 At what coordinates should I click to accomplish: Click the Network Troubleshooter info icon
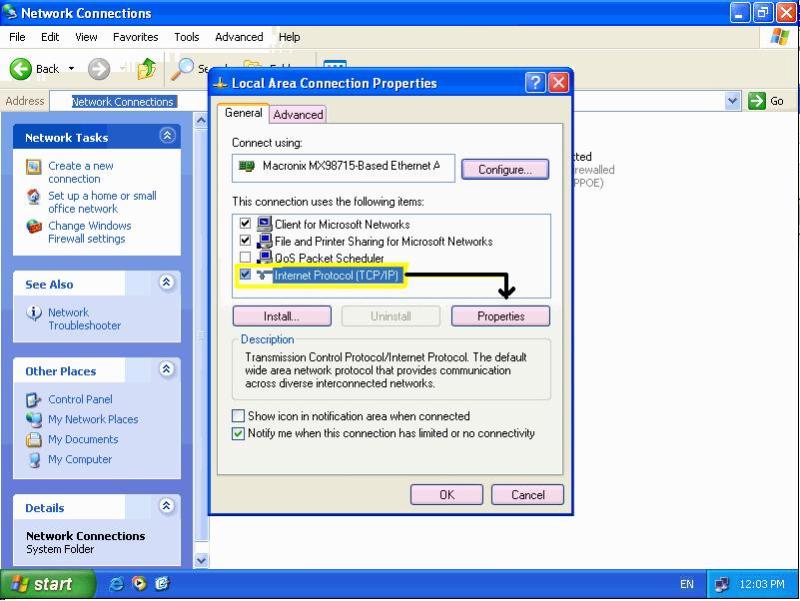pos(34,312)
